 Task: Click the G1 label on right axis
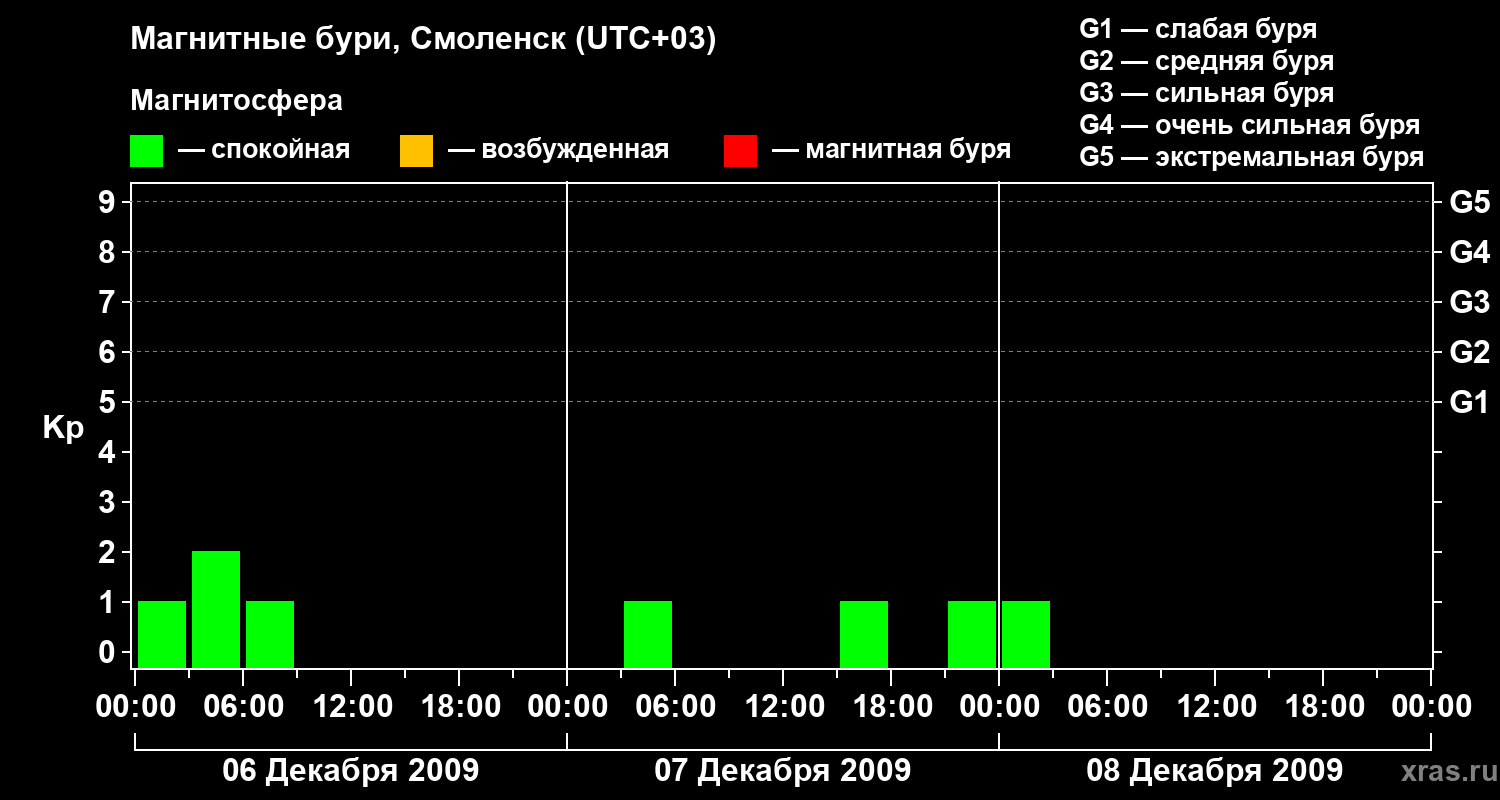1470,402
